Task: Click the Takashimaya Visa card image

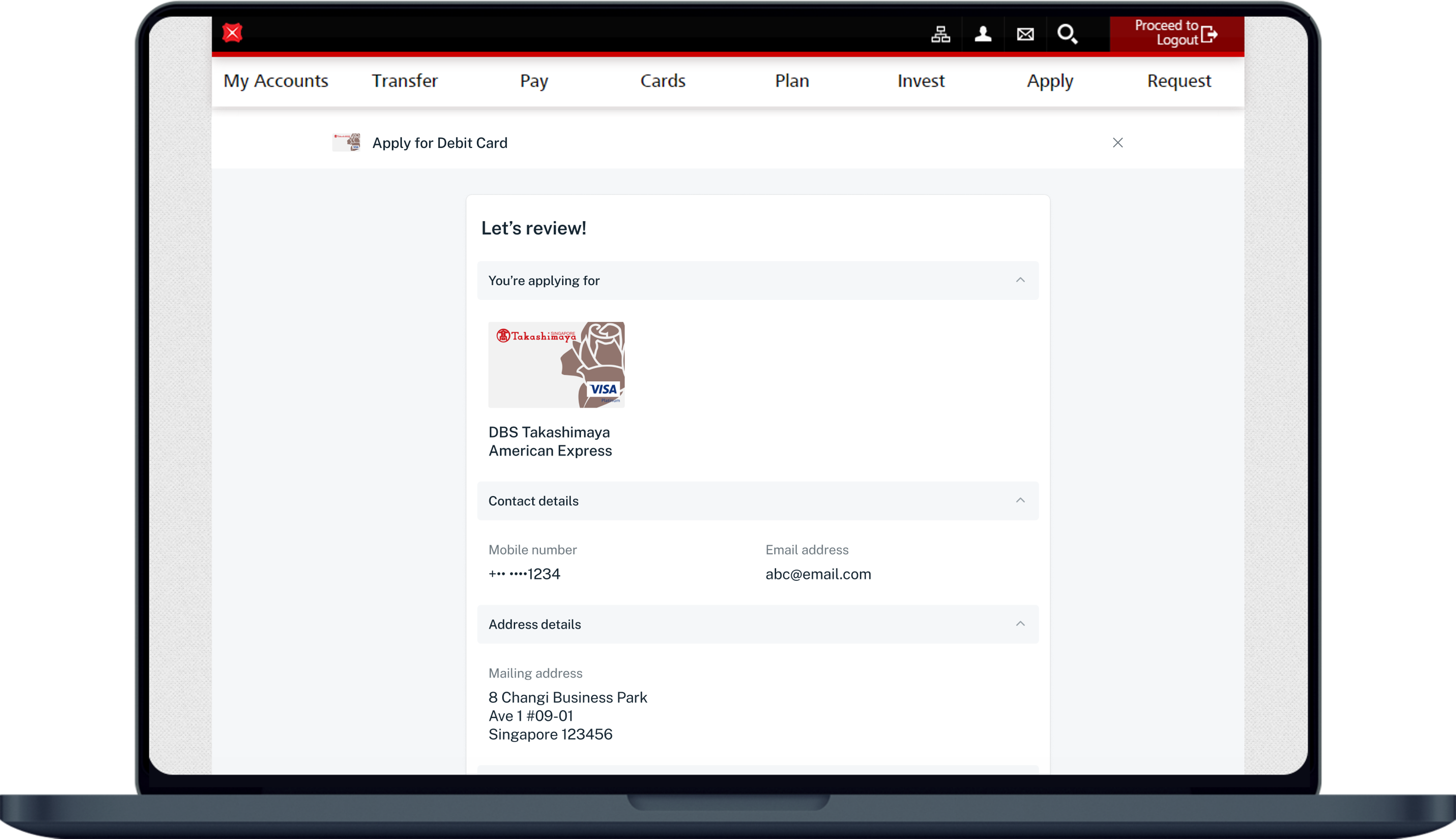Action: coord(557,365)
